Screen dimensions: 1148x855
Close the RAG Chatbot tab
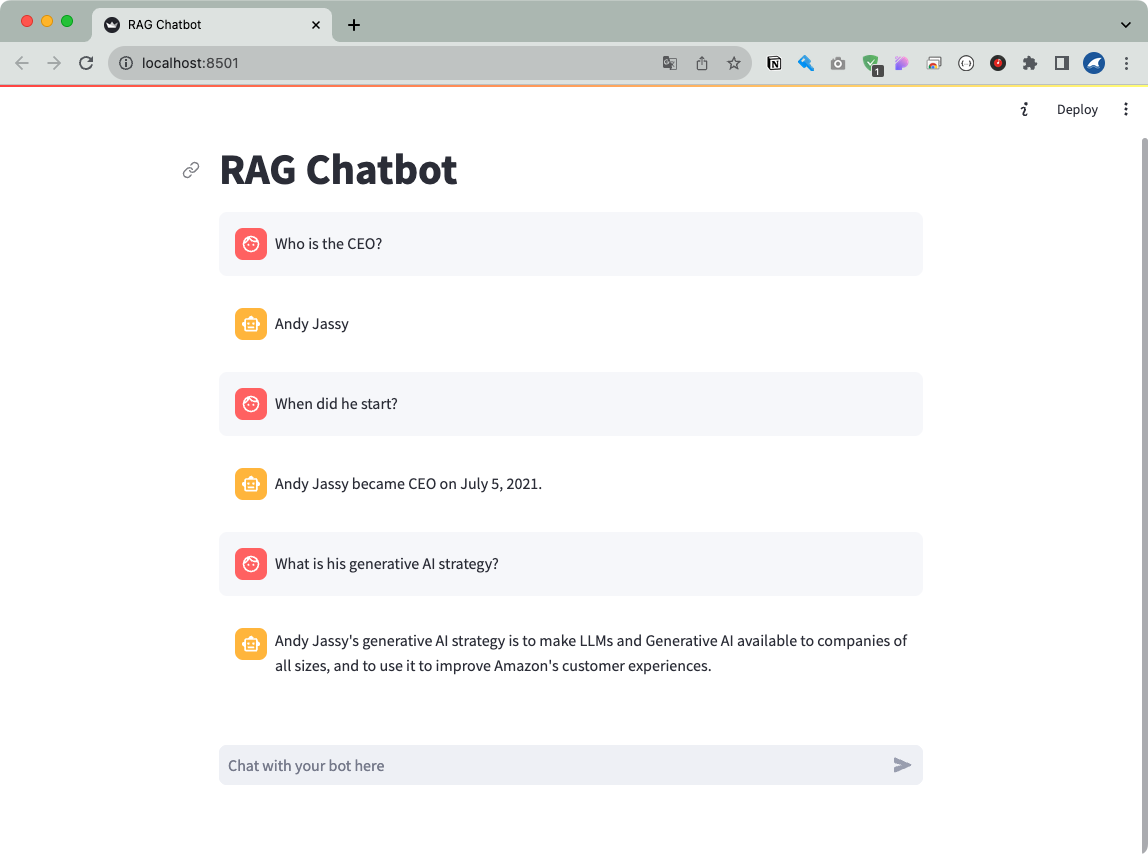[x=316, y=25]
